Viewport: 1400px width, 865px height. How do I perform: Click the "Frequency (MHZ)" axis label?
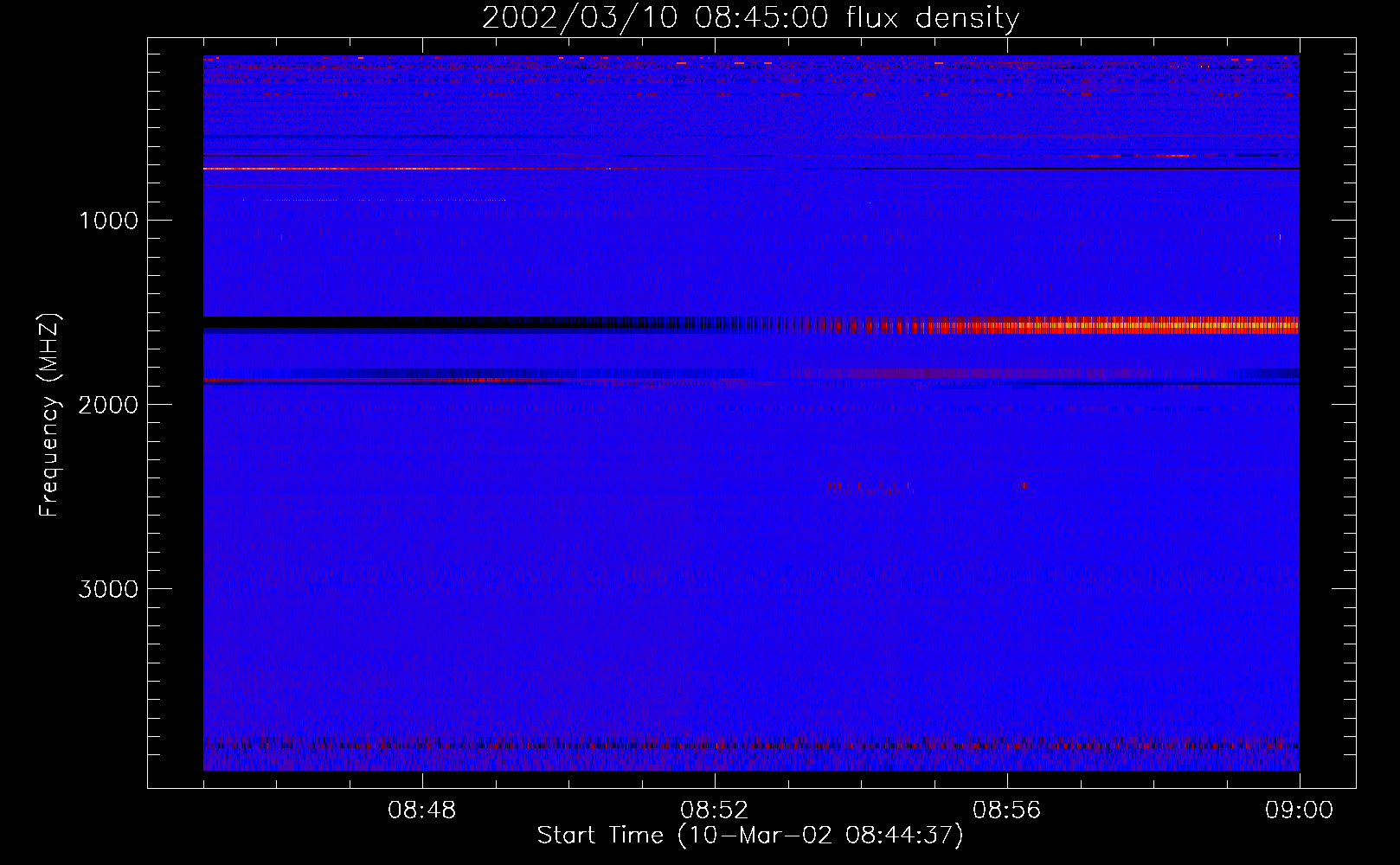click(x=50, y=415)
